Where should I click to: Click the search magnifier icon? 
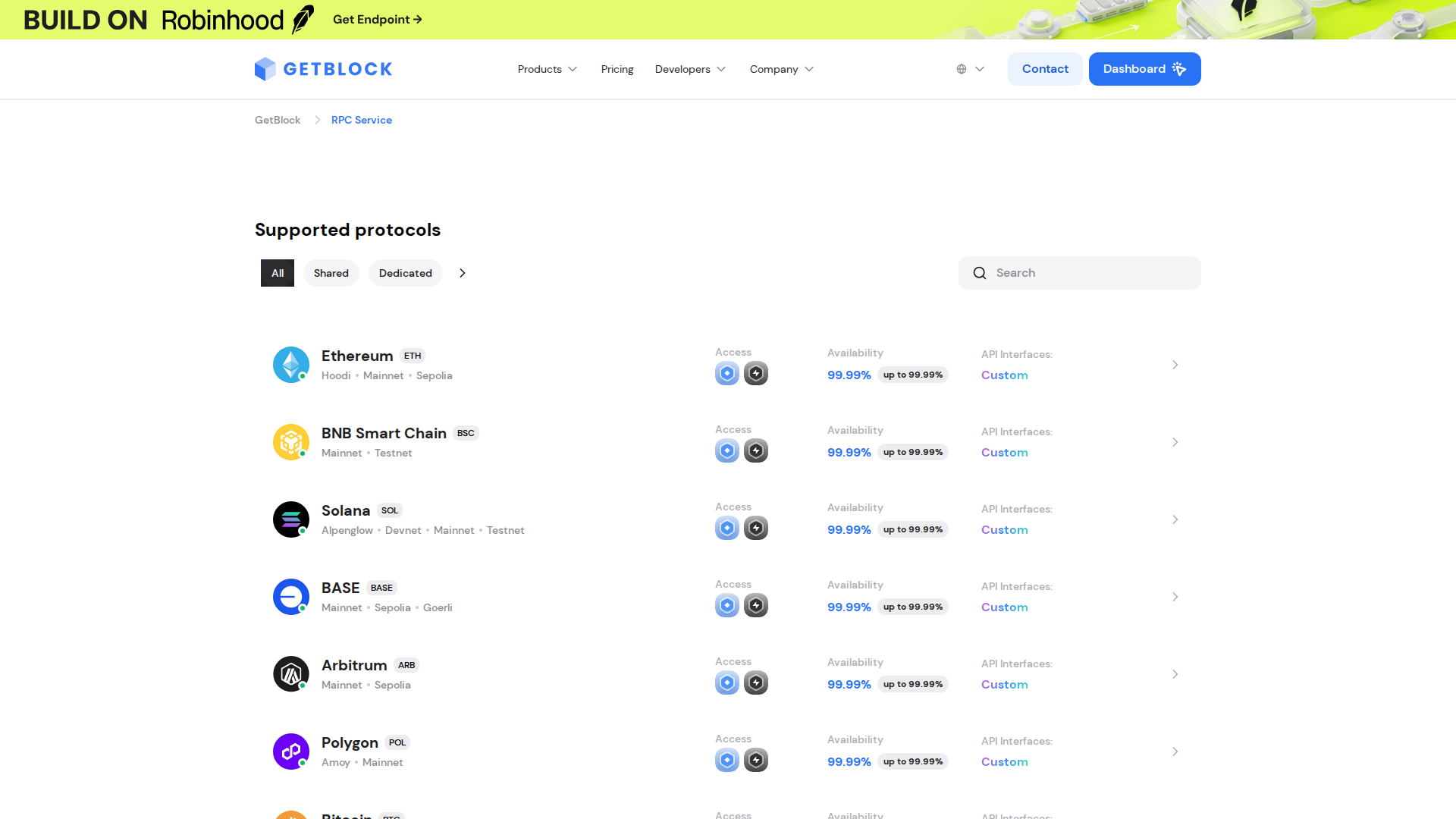(980, 273)
